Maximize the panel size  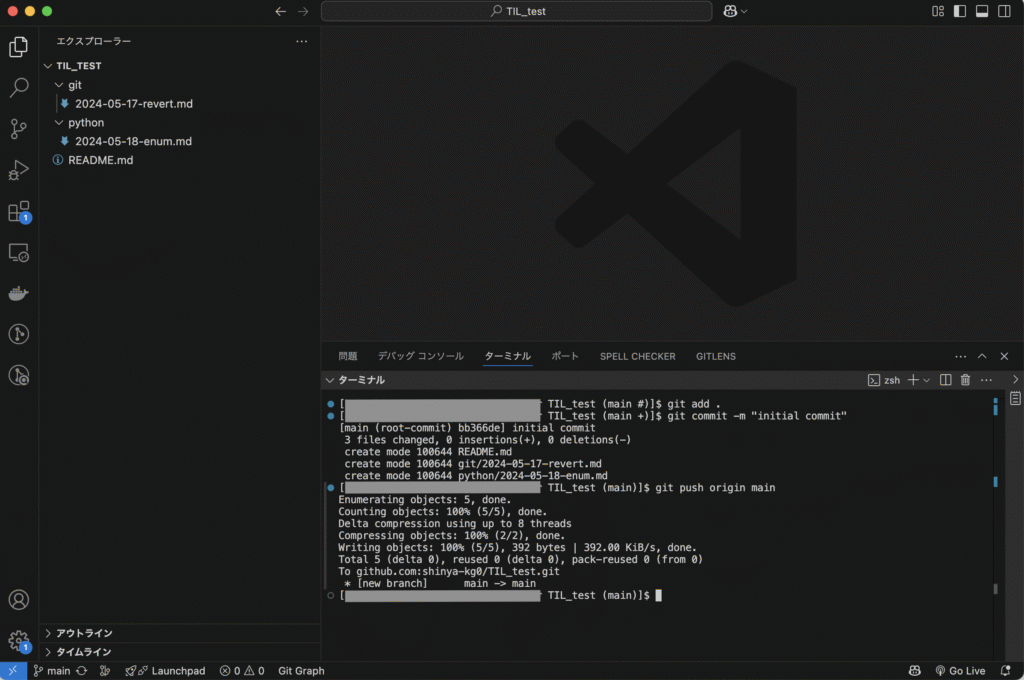[x=982, y=357]
